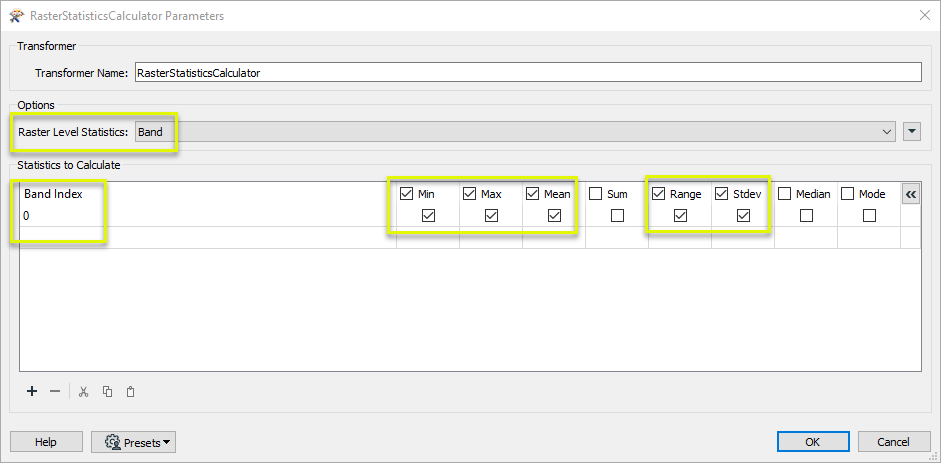The image size is (941, 463).
Task: Cut the selected row with the scissors icon
Action: point(84,392)
